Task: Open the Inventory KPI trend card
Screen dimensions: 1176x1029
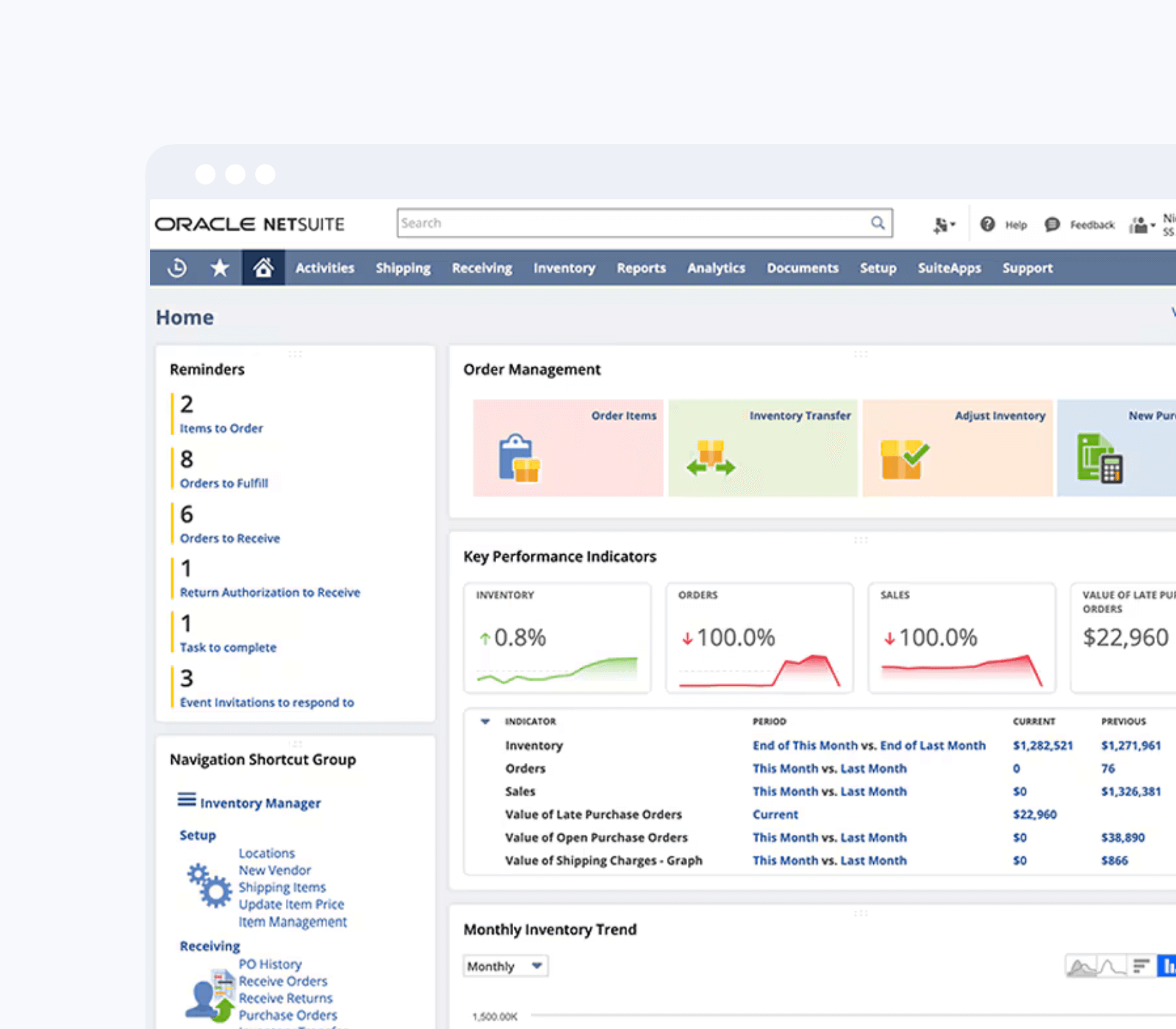Action: click(557, 638)
